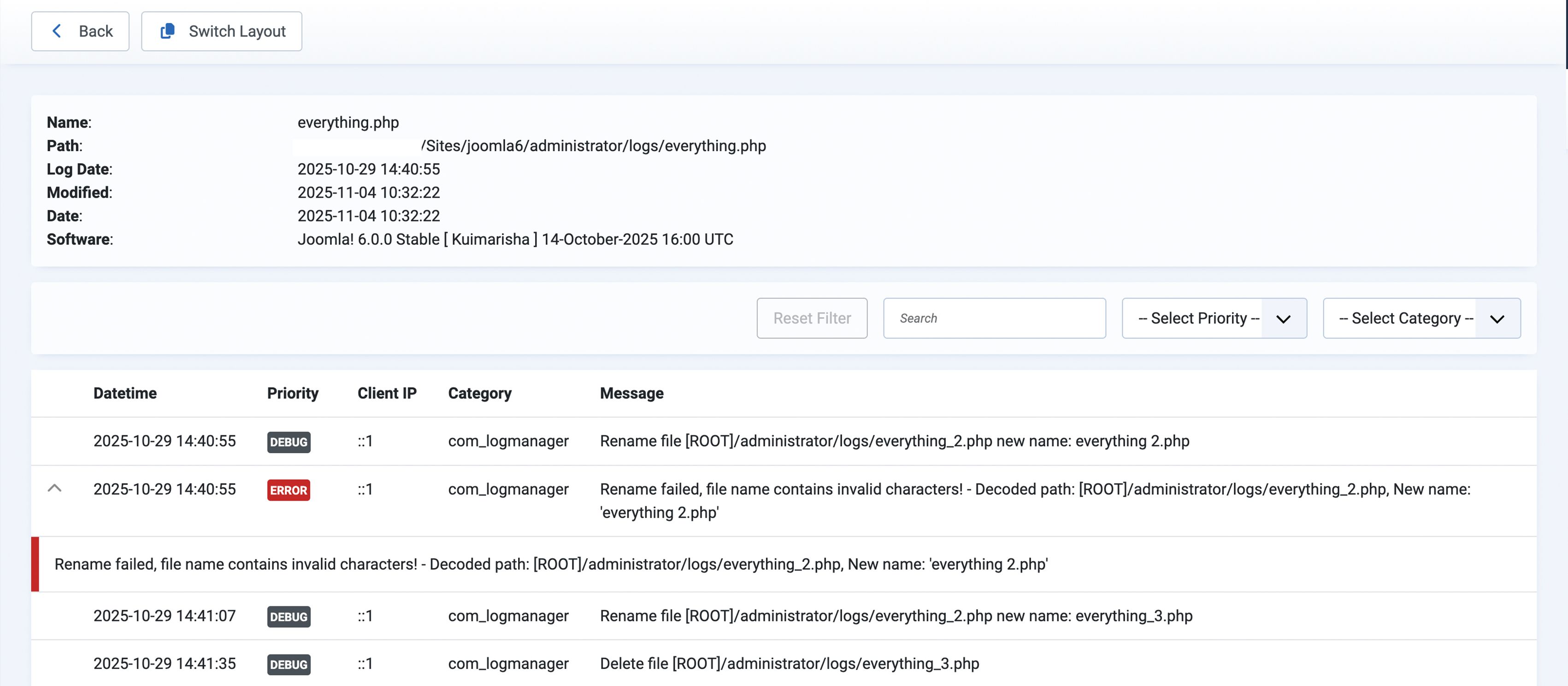Image resolution: width=1568 pixels, height=686 pixels.
Task: Collapse the expanded ERROR row chevron
Action: (54, 488)
